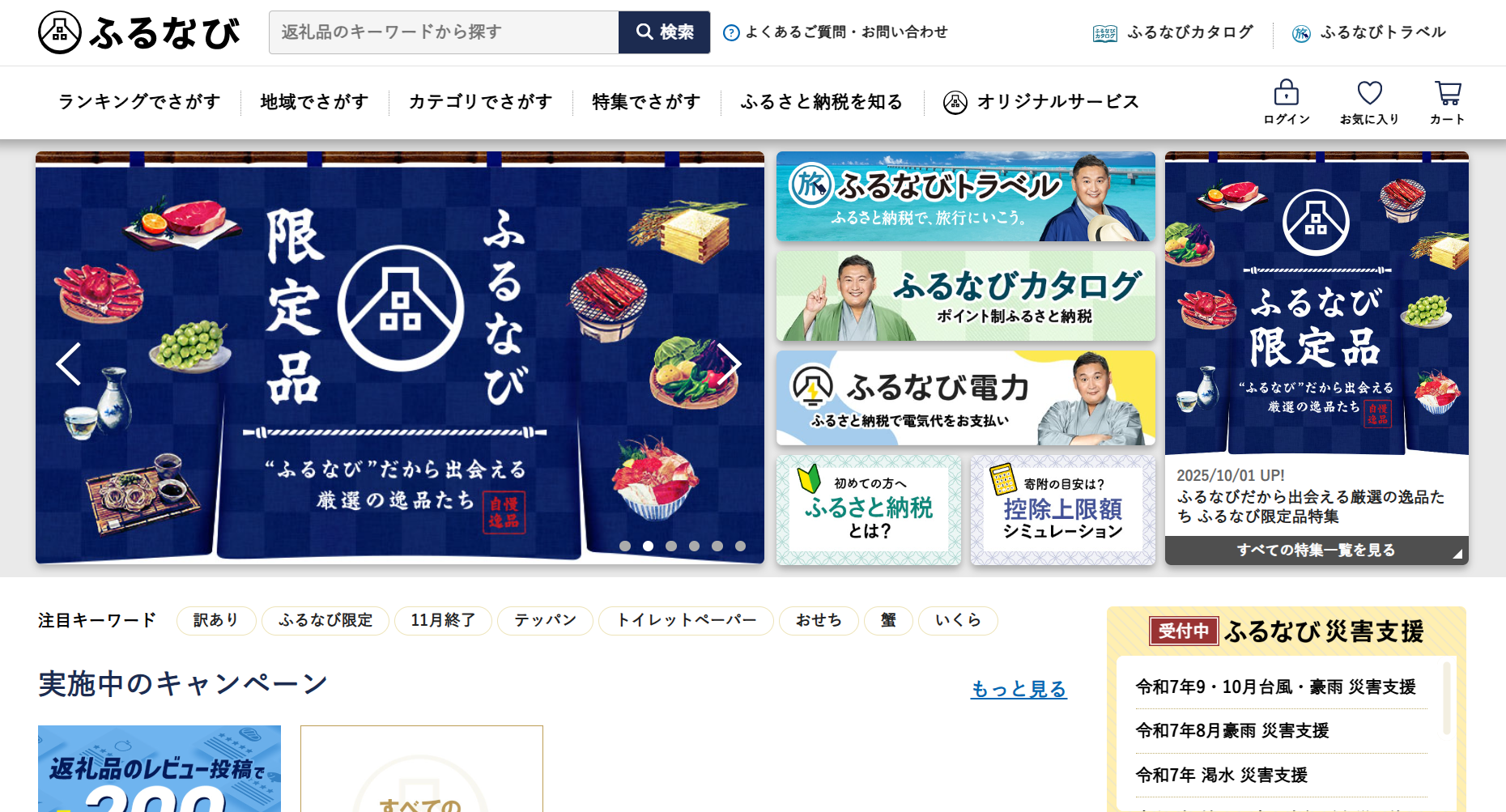Open the shopping cart icon
Viewport: 1506px width, 812px height.
tap(1448, 92)
